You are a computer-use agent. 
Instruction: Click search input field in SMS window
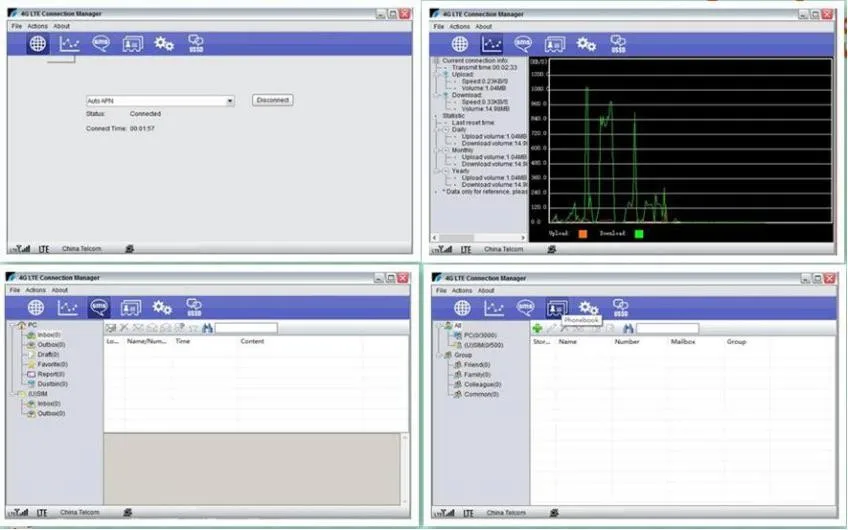coord(246,328)
